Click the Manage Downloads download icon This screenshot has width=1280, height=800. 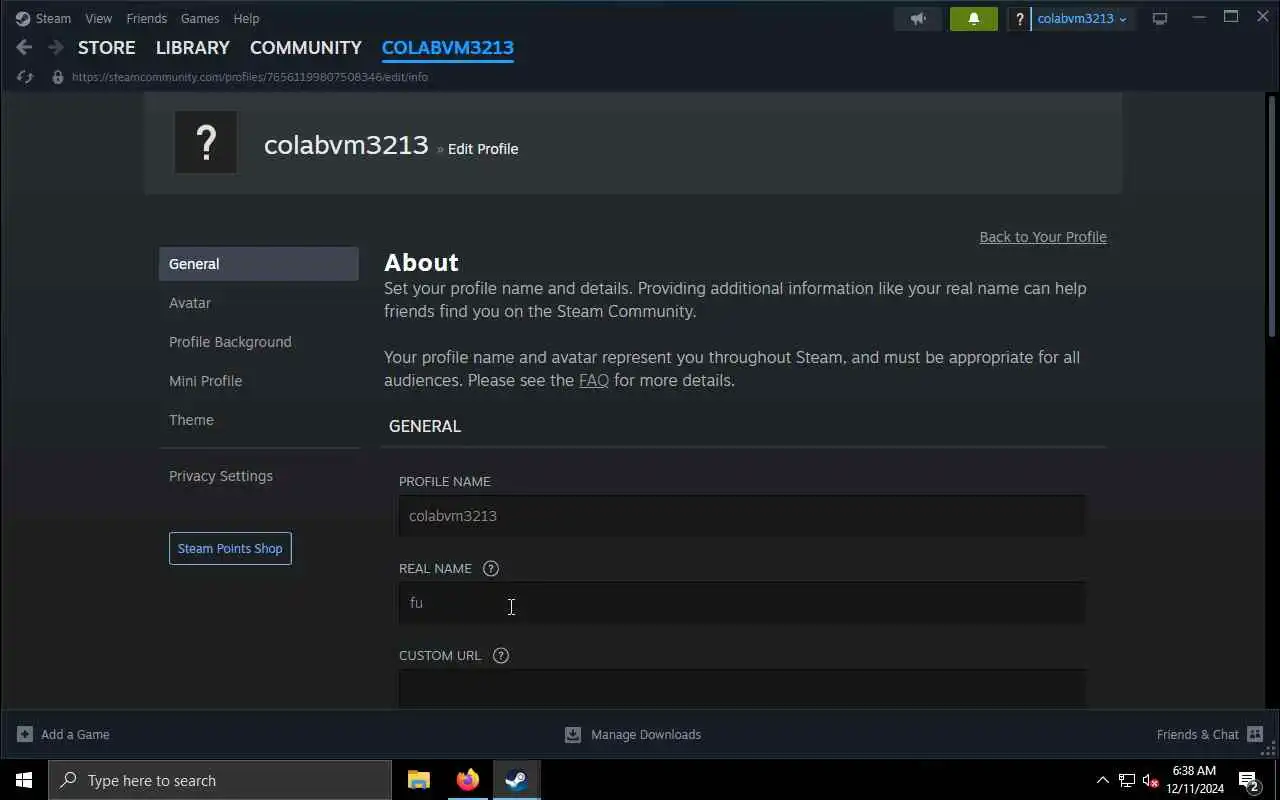pyautogui.click(x=573, y=734)
